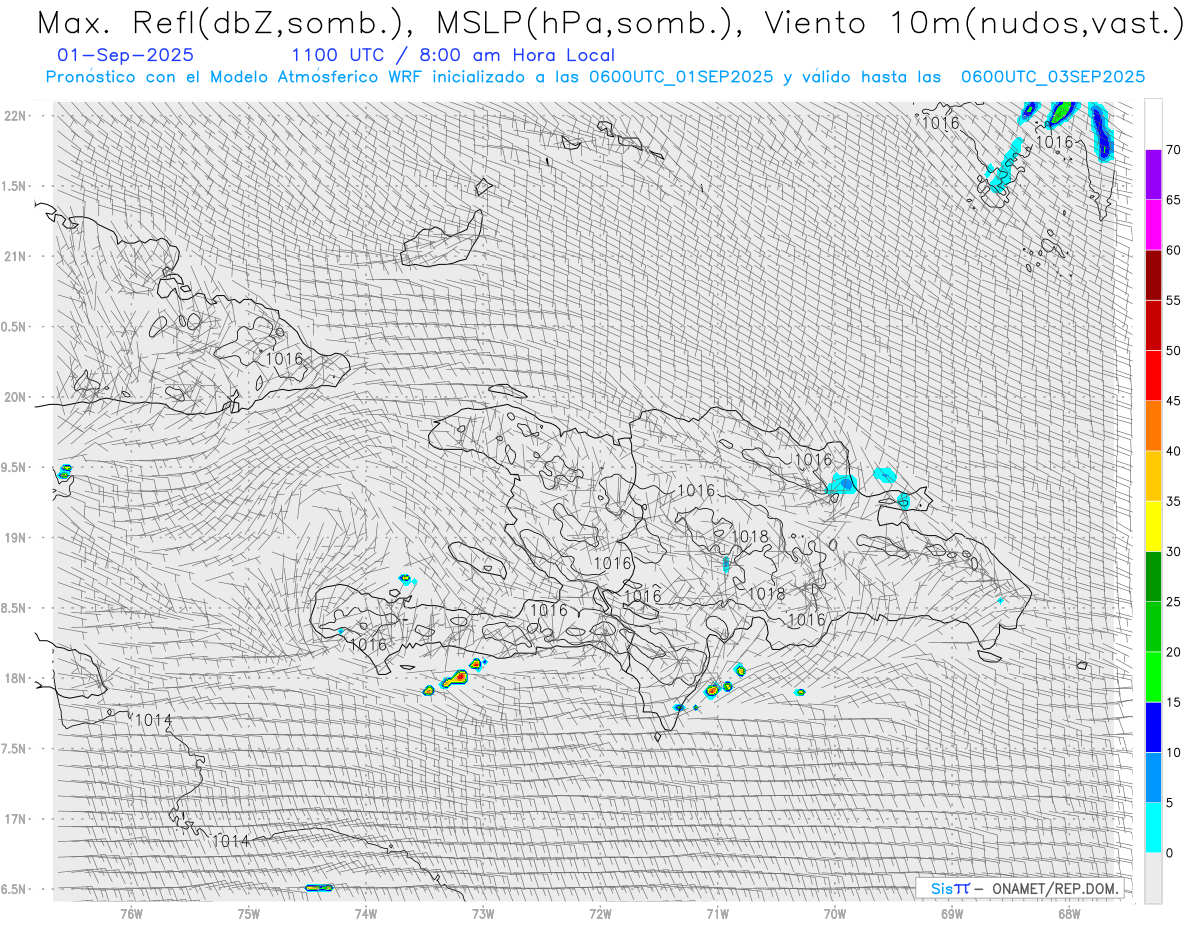Image resolution: width=1200 pixels, height=927 pixels.
Task: Pick the cyan 0–5 dBZ colorbar segment
Action: tap(1153, 827)
